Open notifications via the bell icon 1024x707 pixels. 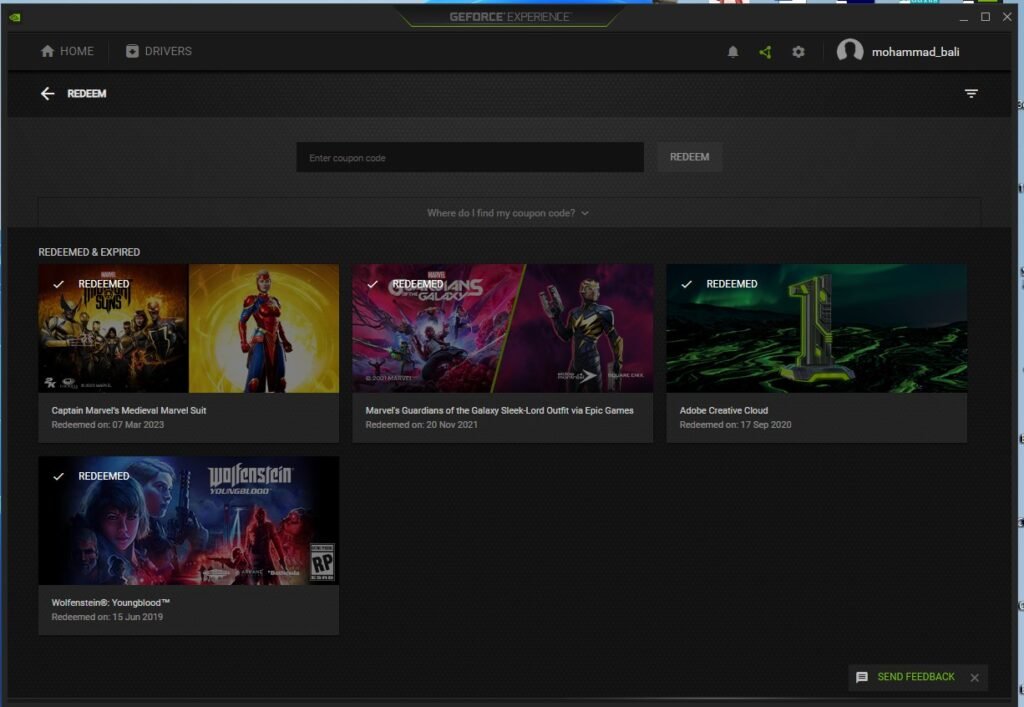point(733,51)
